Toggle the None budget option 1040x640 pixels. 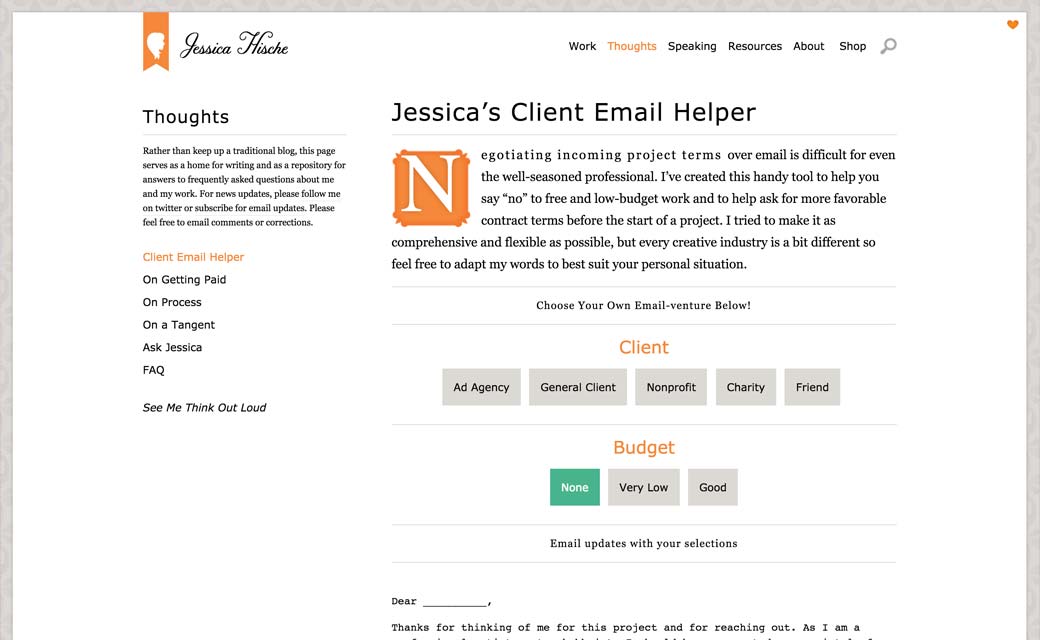[x=574, y=487]
